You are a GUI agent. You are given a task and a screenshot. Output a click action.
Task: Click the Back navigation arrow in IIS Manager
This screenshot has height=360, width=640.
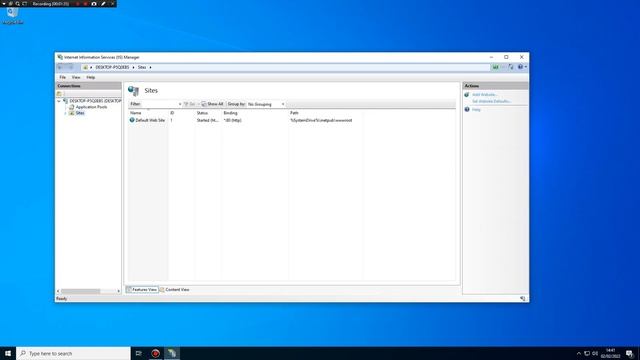click(61, 67)
